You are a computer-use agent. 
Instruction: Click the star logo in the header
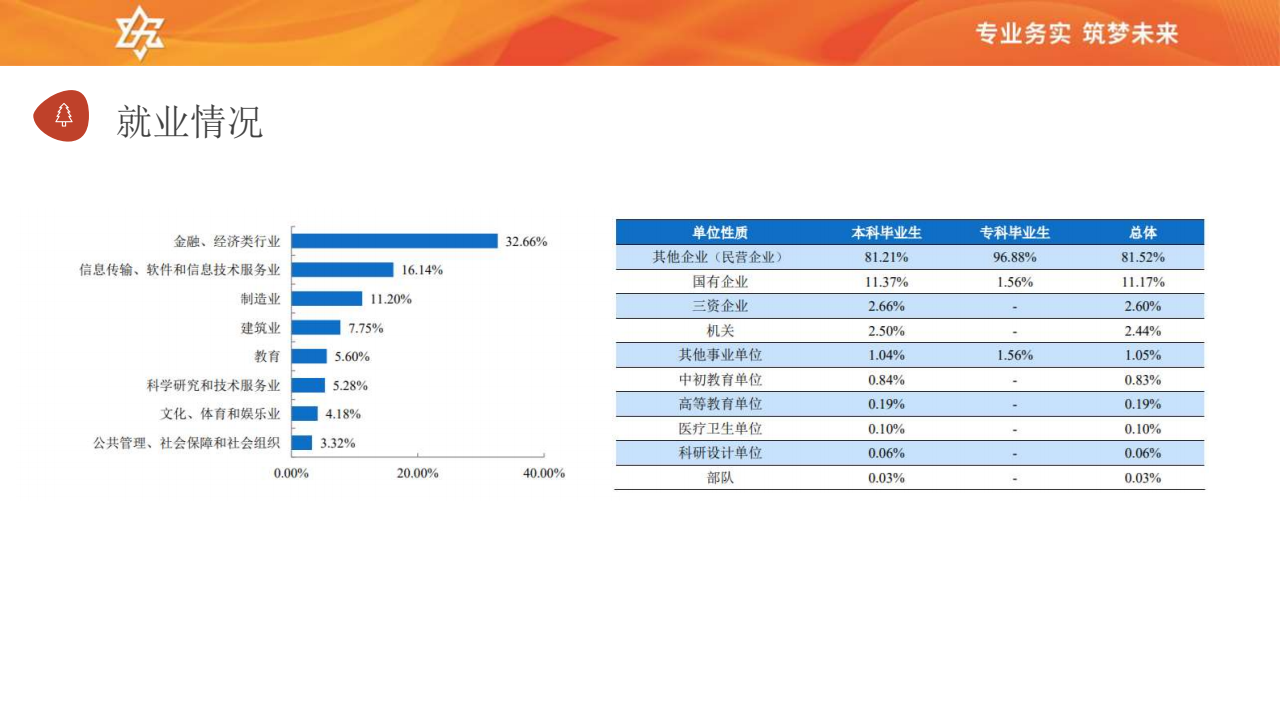139,33
